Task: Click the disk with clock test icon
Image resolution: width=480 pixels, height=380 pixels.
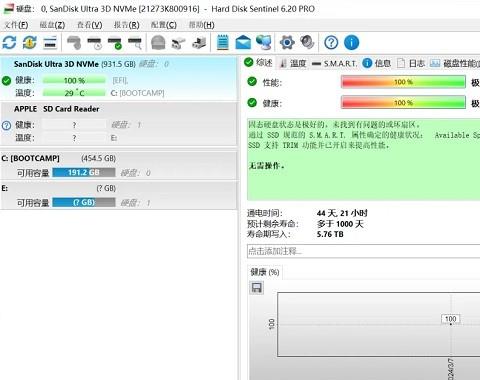Action: pos(94,43)
